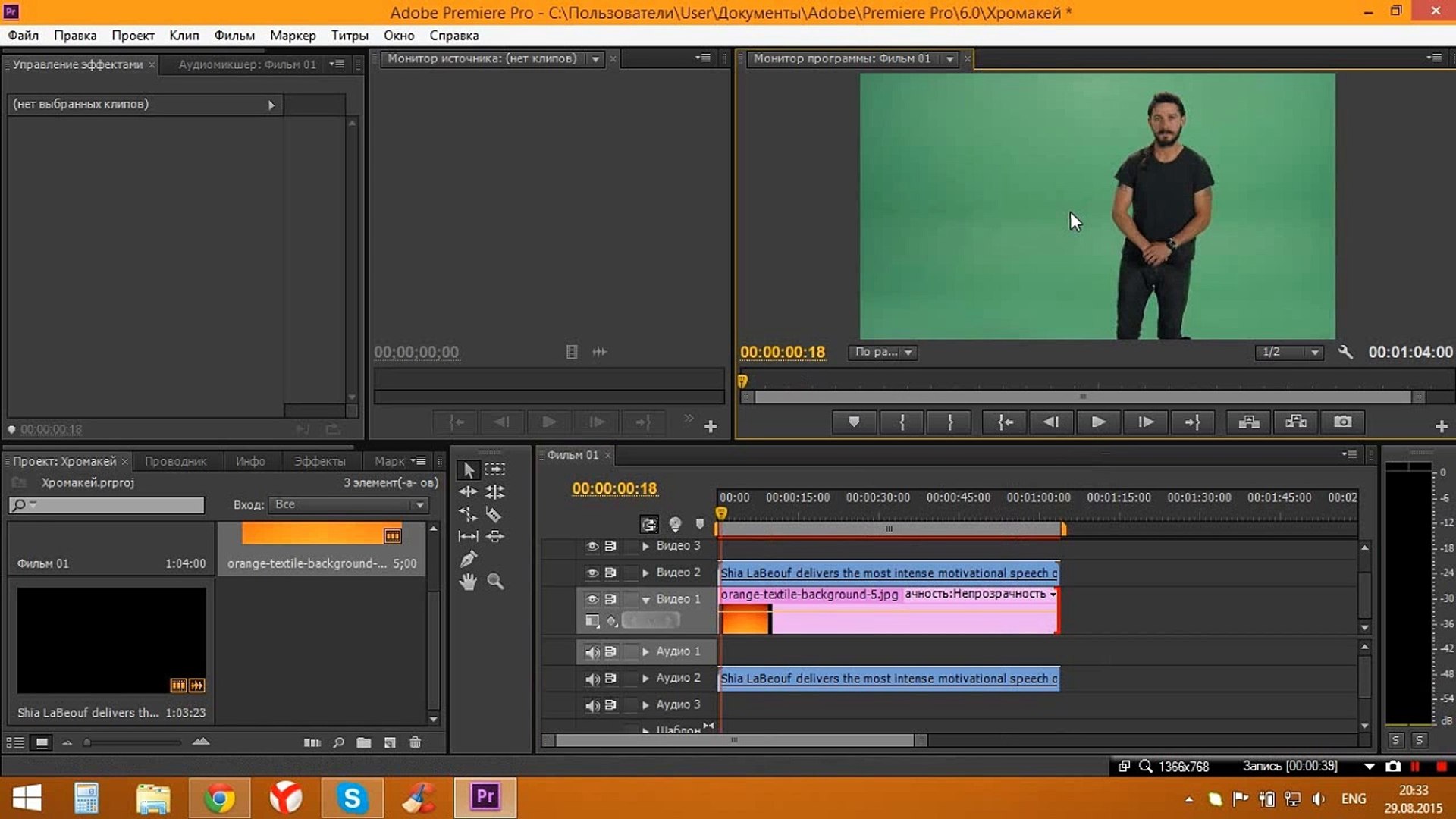This screenshot has width=1456, height=819.
Task: Click Add Marker button in program monitor
Action: pyautogui.click(x=854, y=422)
